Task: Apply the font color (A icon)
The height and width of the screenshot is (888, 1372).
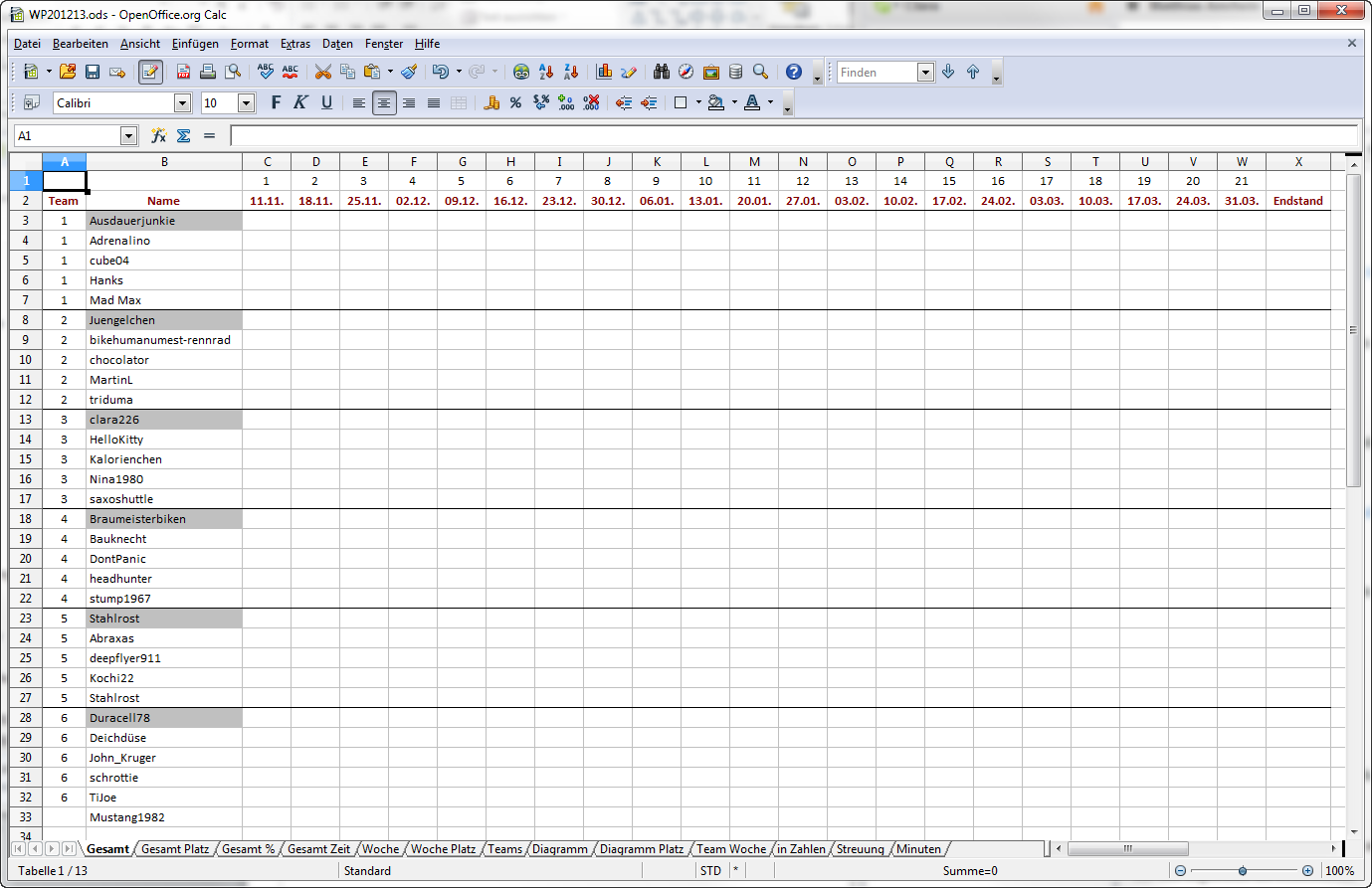Action: pyautogui.click(x=752, y=102)
